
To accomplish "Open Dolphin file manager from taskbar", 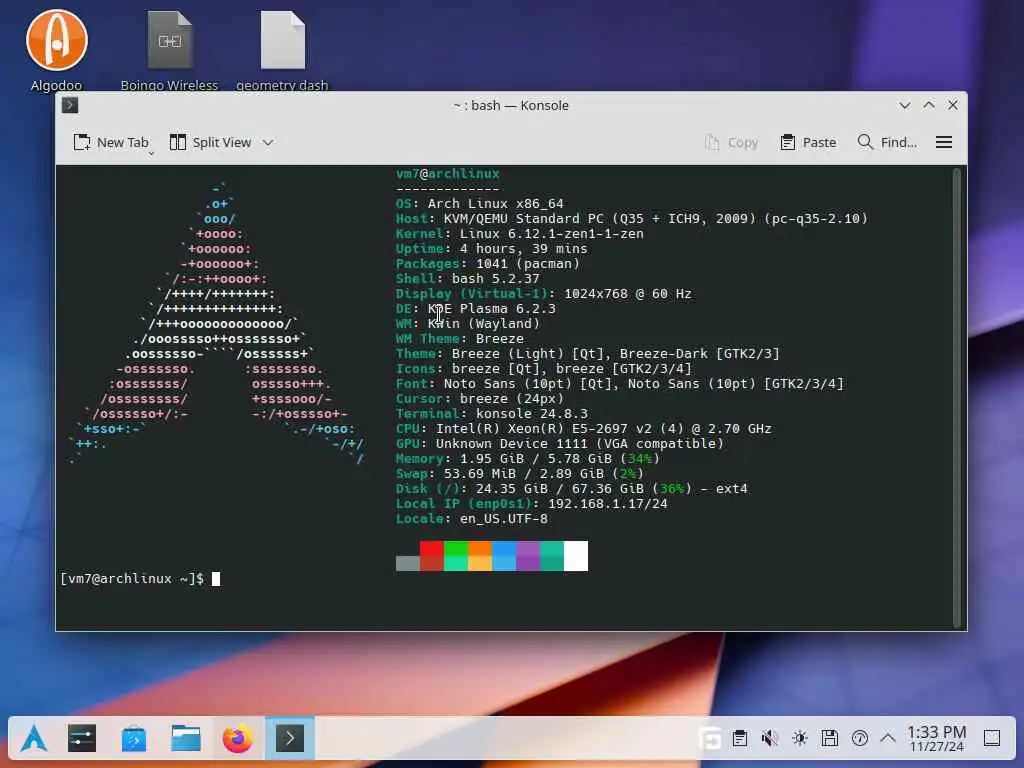I will 186,739.
